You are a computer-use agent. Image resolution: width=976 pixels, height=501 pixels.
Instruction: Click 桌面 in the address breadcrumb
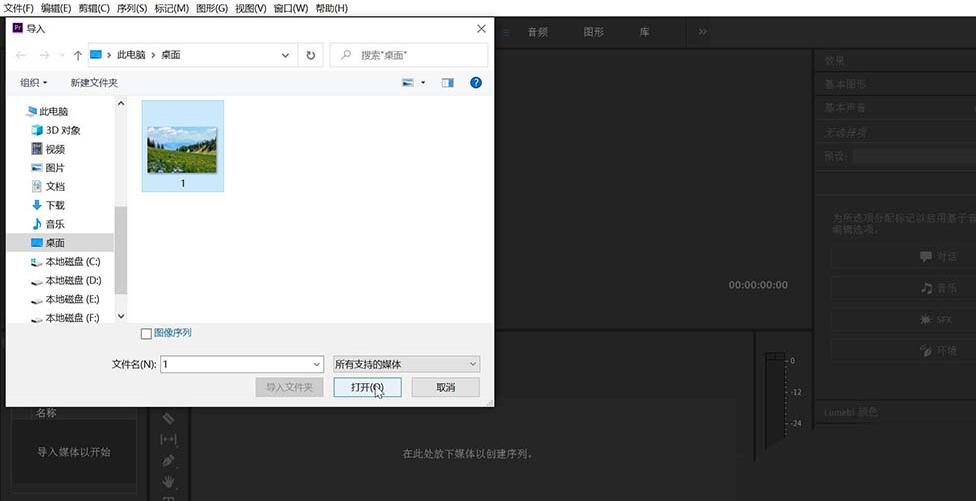(x=171, y=55)
